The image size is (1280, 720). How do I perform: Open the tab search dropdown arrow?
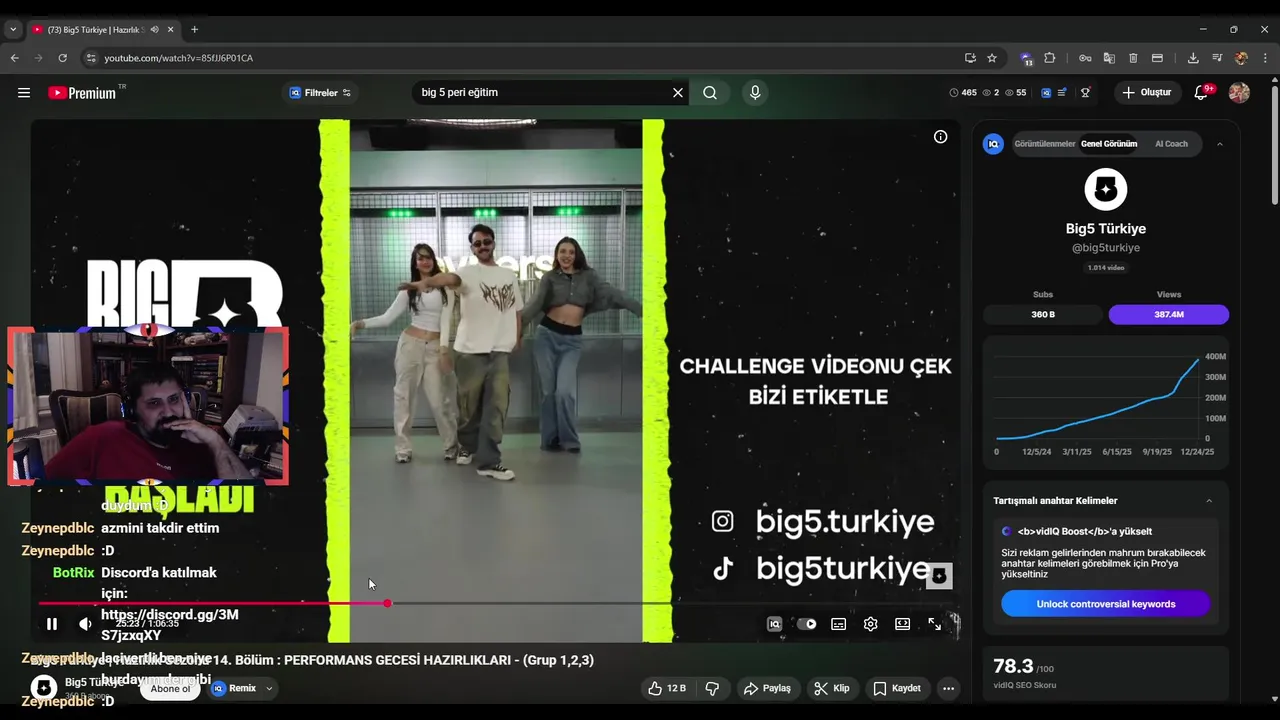(13, 30)
